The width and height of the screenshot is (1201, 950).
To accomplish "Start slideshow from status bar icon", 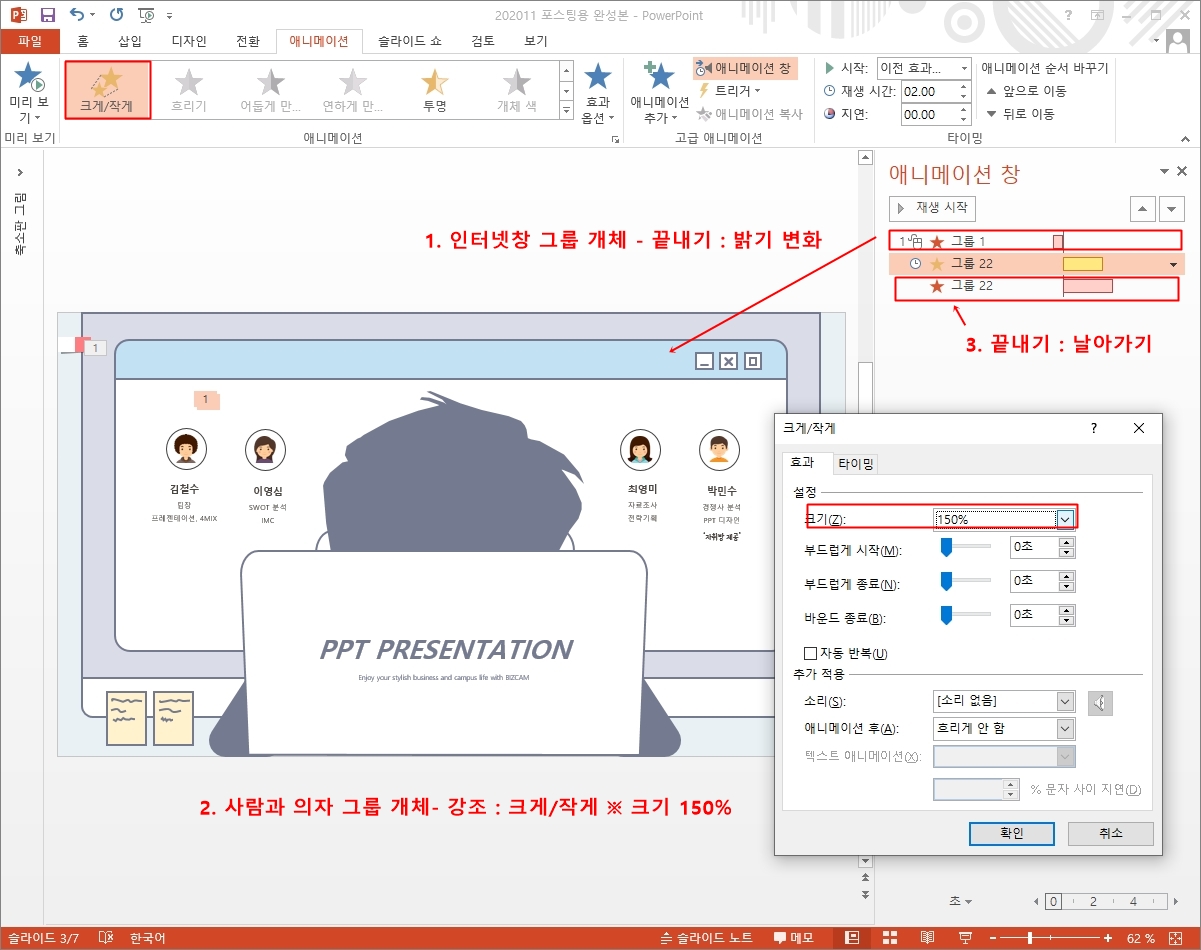I will coord(965,938).
